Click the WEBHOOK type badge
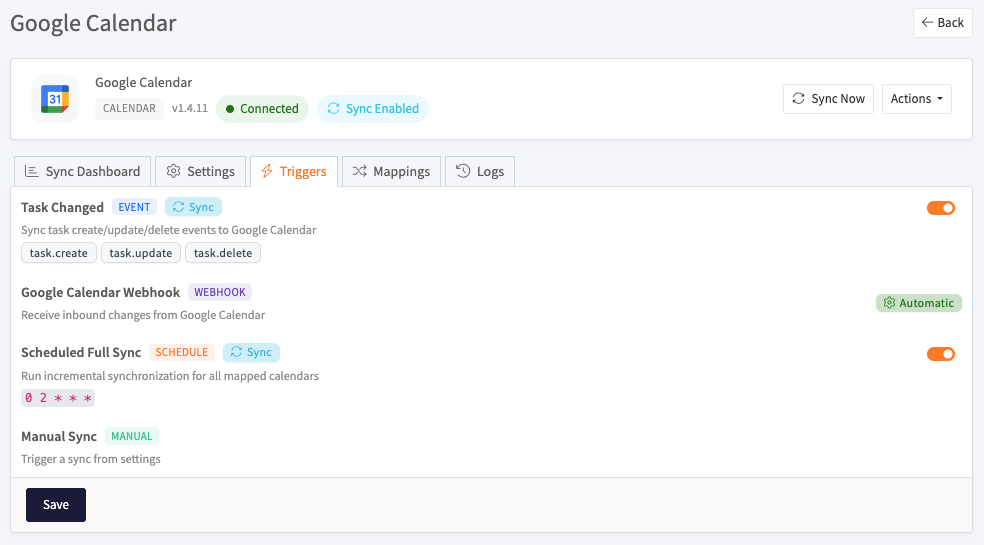 click(x=220, y=292)
